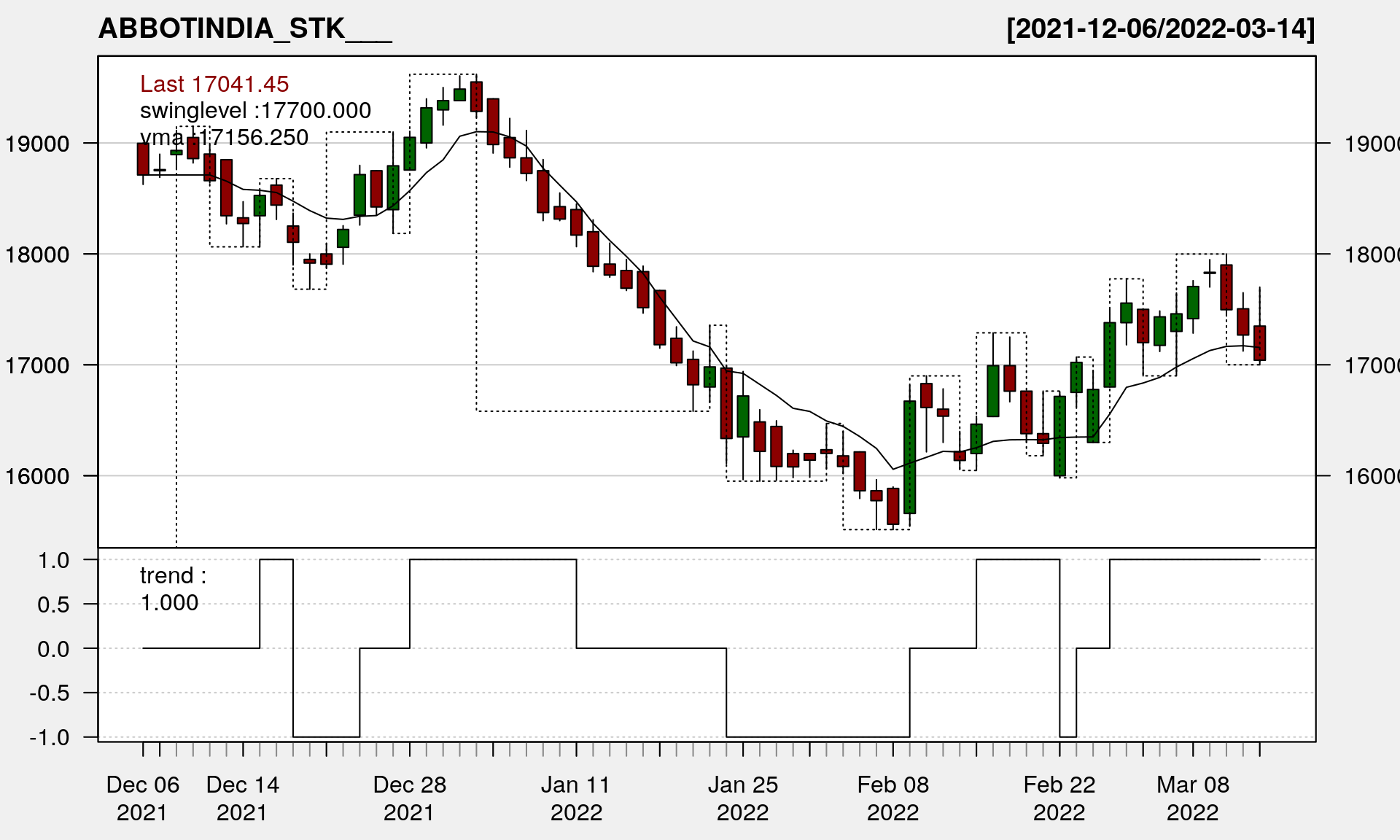Viewport: 1400px width, 840px height.
Task: Click the Feb 08 2022 date label
Action: click(x=892, y=798)
